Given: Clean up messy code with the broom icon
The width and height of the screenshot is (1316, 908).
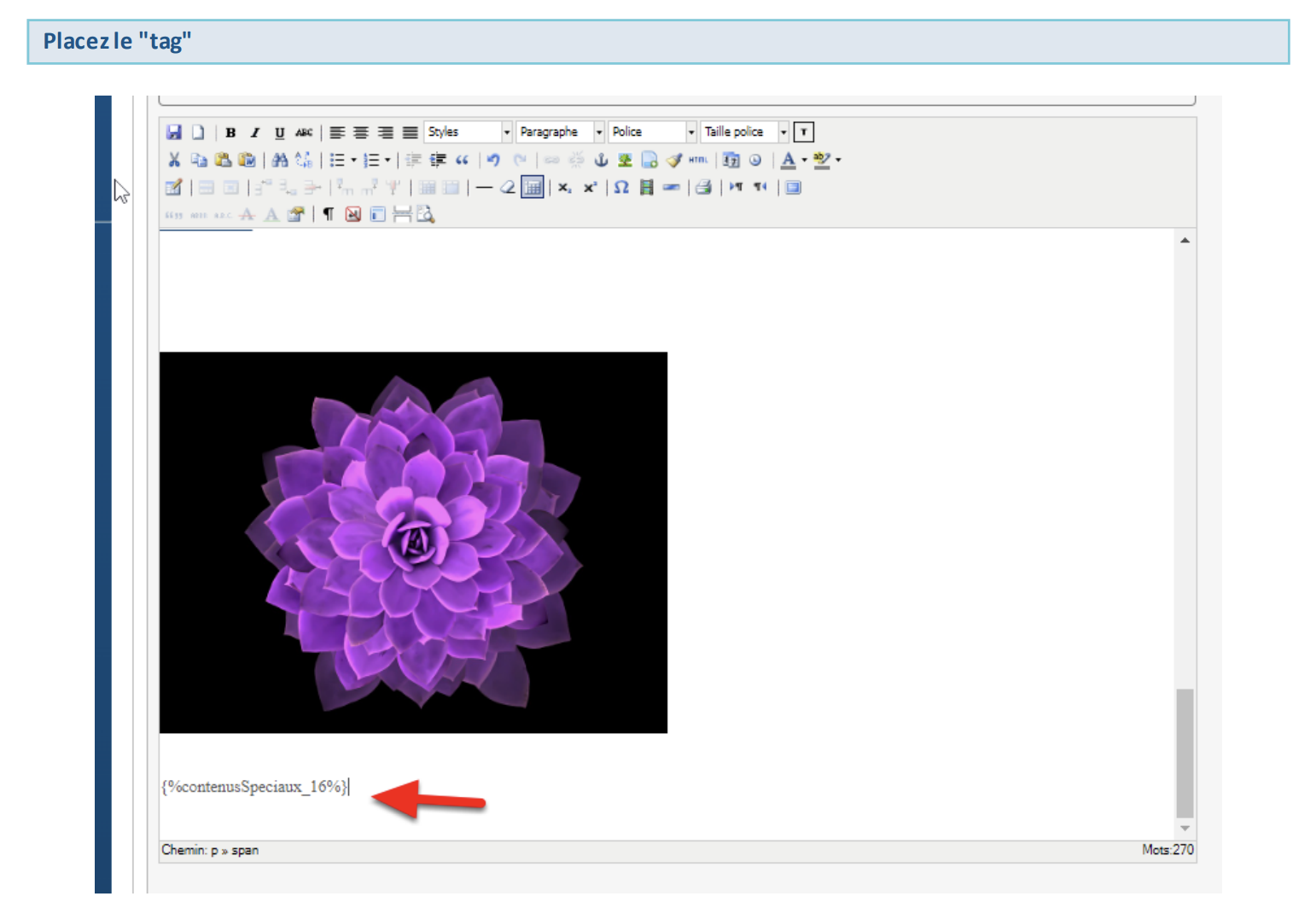Looking at the screenshot, I should [x=674, y=160].
